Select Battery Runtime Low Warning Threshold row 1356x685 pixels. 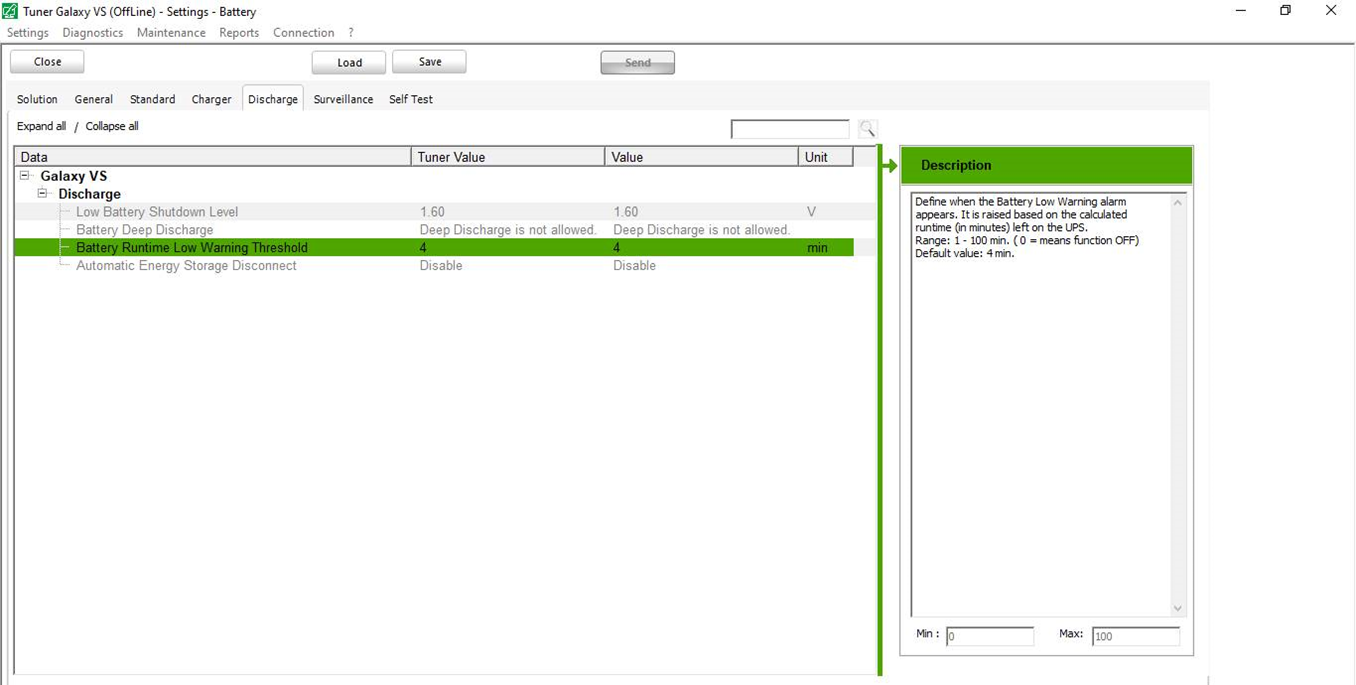tap(434, 248)
